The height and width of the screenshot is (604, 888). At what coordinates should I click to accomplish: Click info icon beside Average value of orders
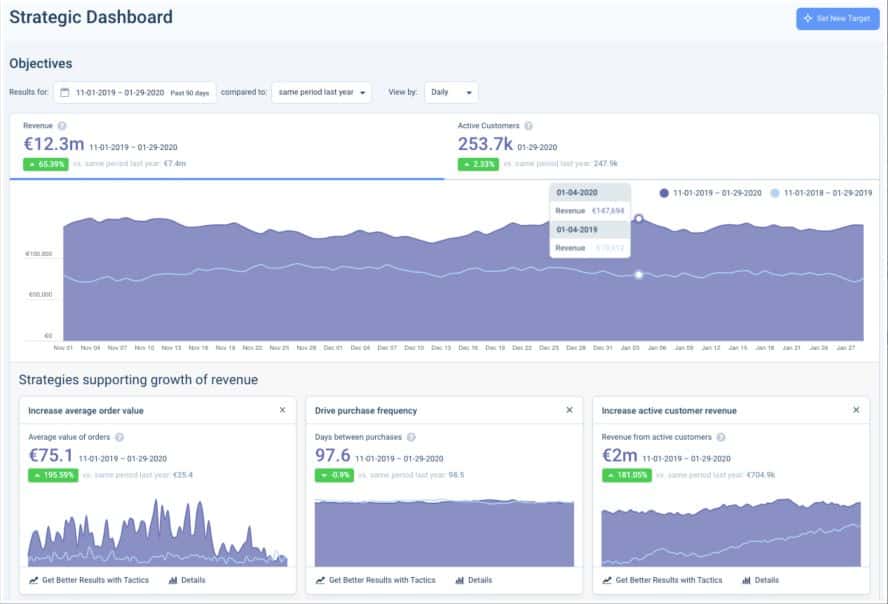point(119,437)
